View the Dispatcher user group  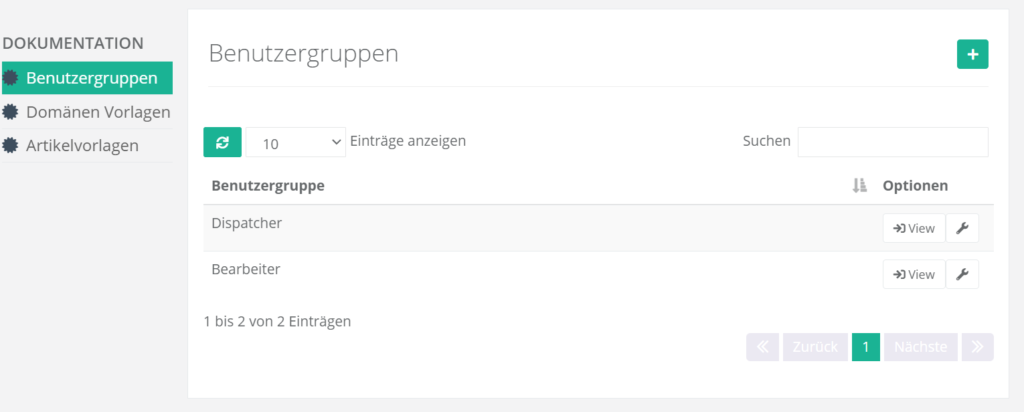pyautogui.click(x=913, y=228)
